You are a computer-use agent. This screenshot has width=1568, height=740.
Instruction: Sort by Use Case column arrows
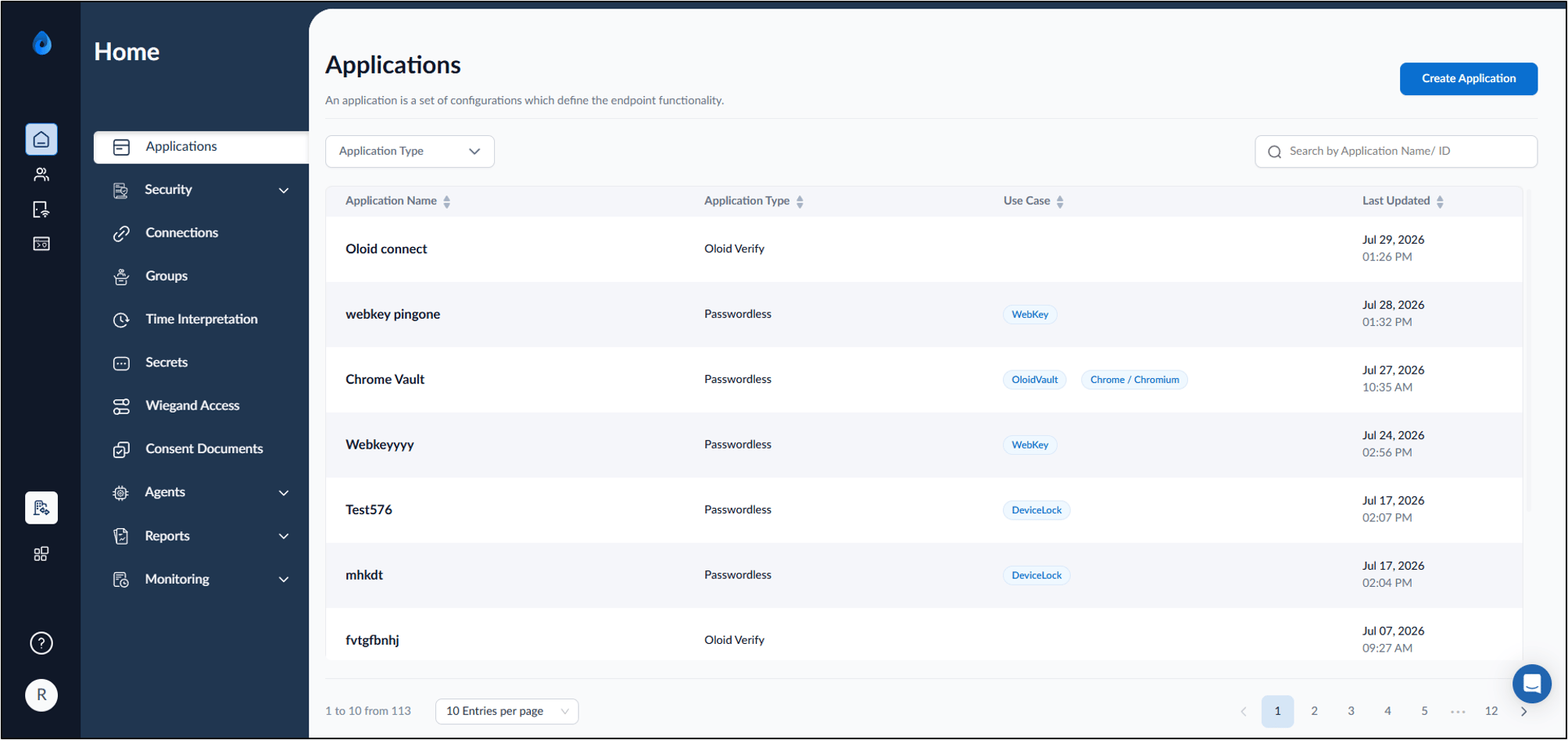[x=1060, y=202]
